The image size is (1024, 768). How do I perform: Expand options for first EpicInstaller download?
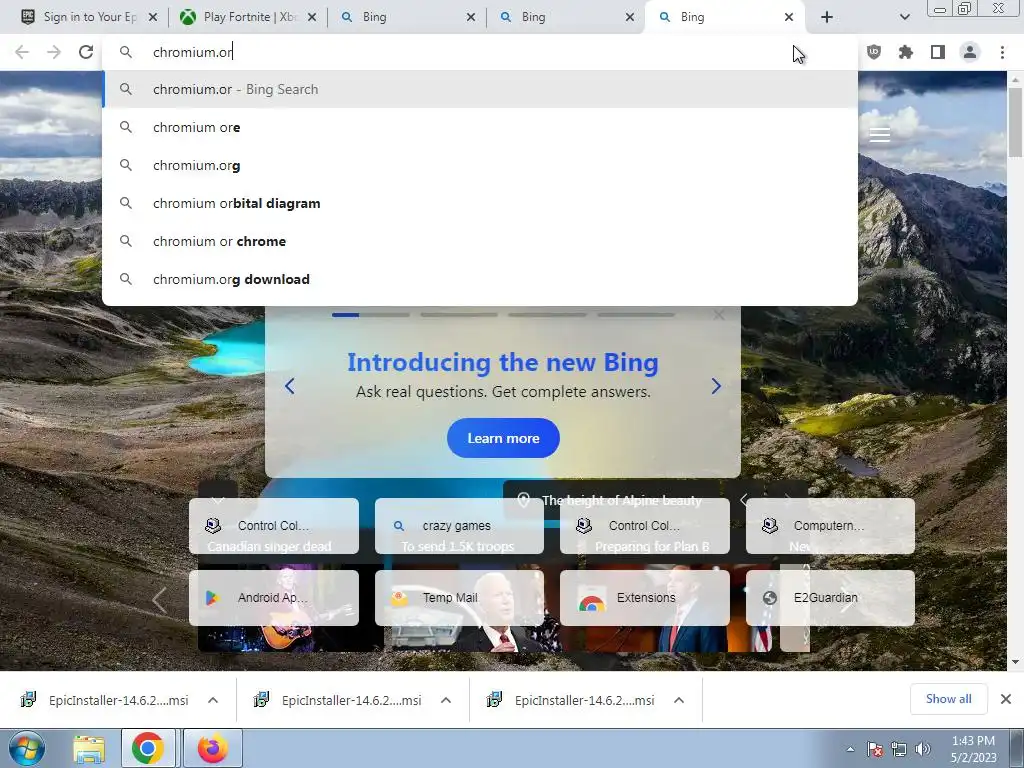213,700
